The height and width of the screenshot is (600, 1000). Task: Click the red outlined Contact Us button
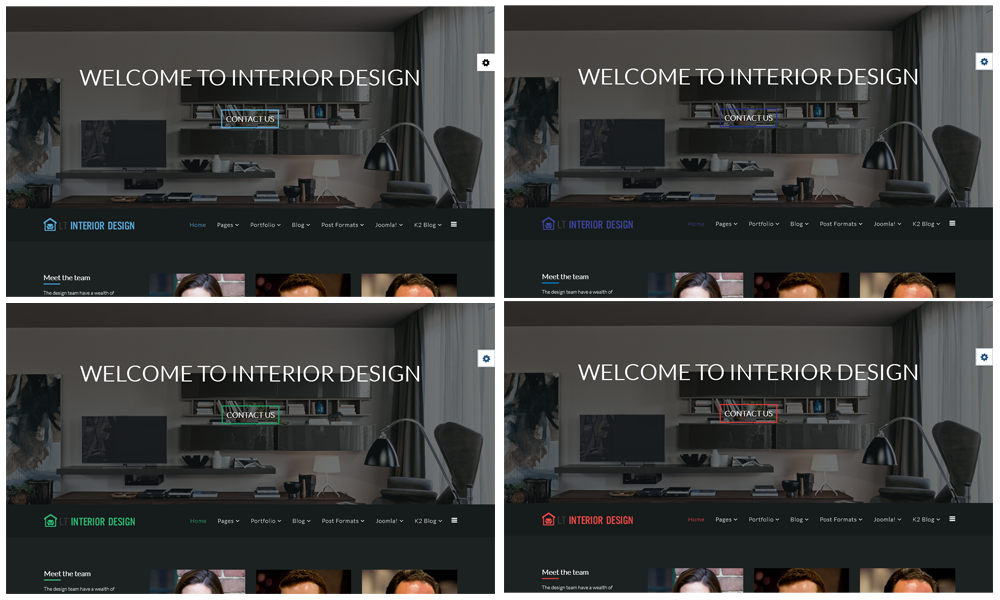tap(748, 413)
